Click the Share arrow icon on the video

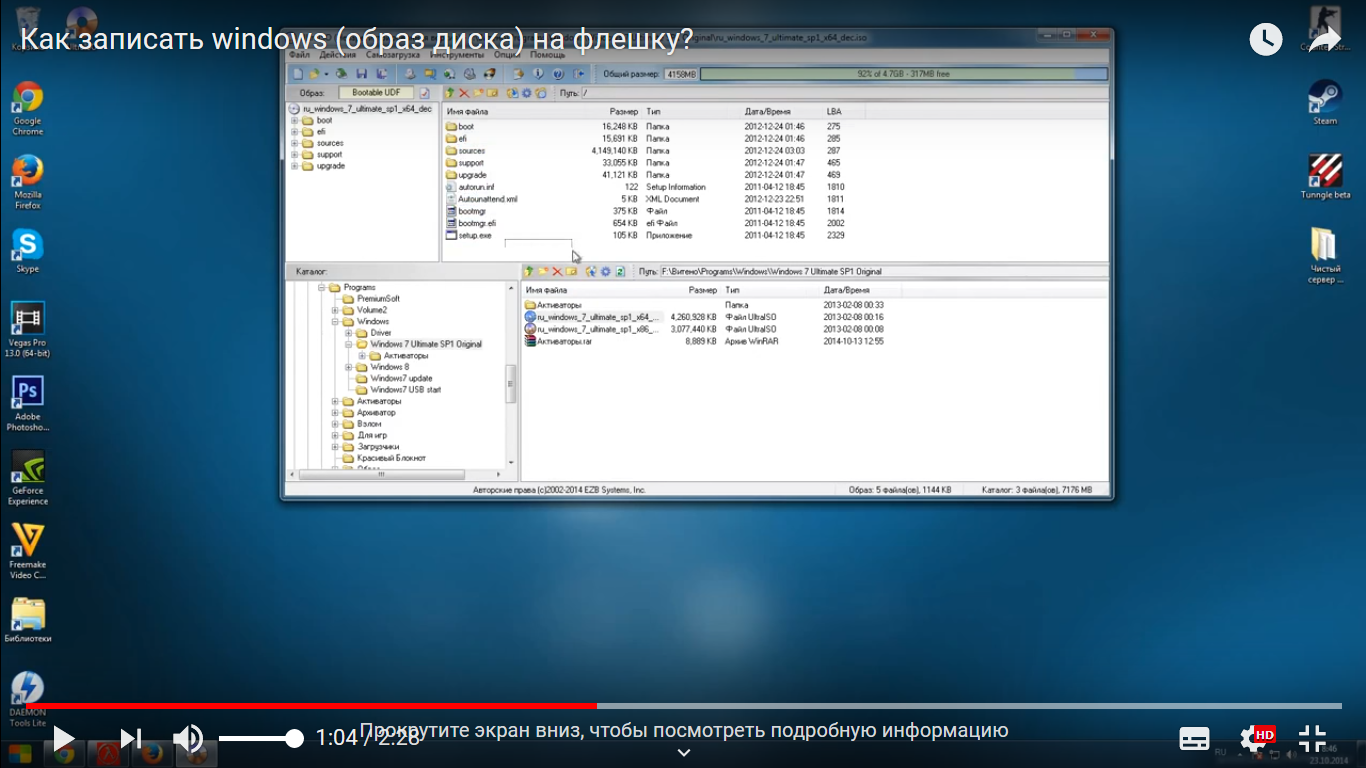[x=1324, y=39]
